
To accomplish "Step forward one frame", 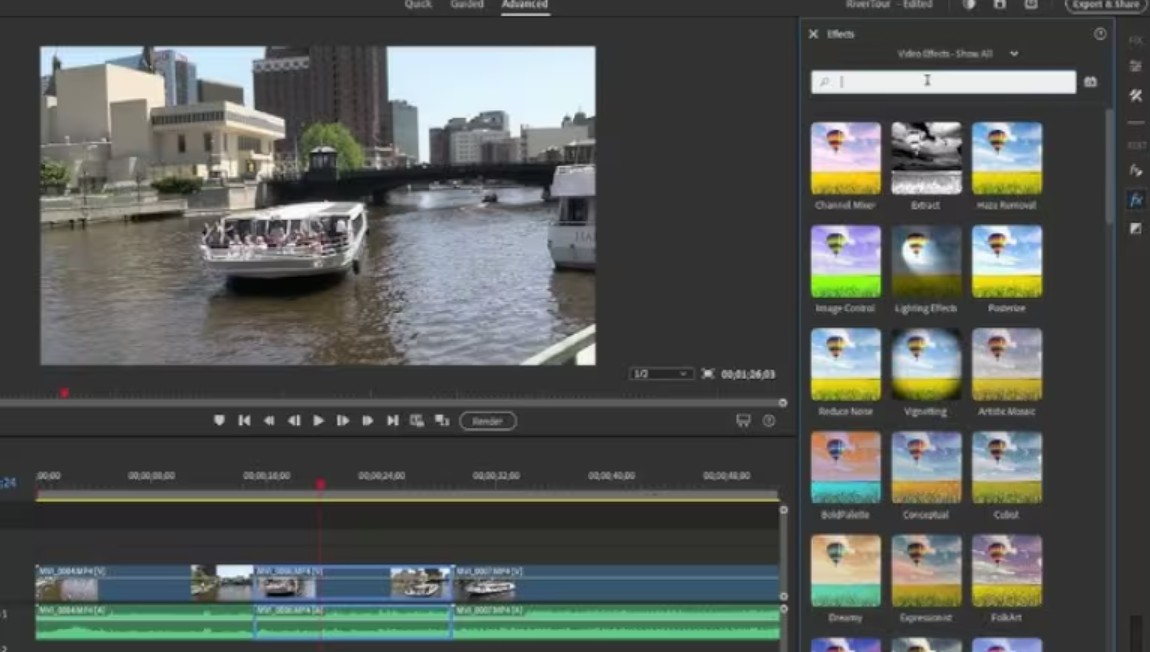I will 343,421.
